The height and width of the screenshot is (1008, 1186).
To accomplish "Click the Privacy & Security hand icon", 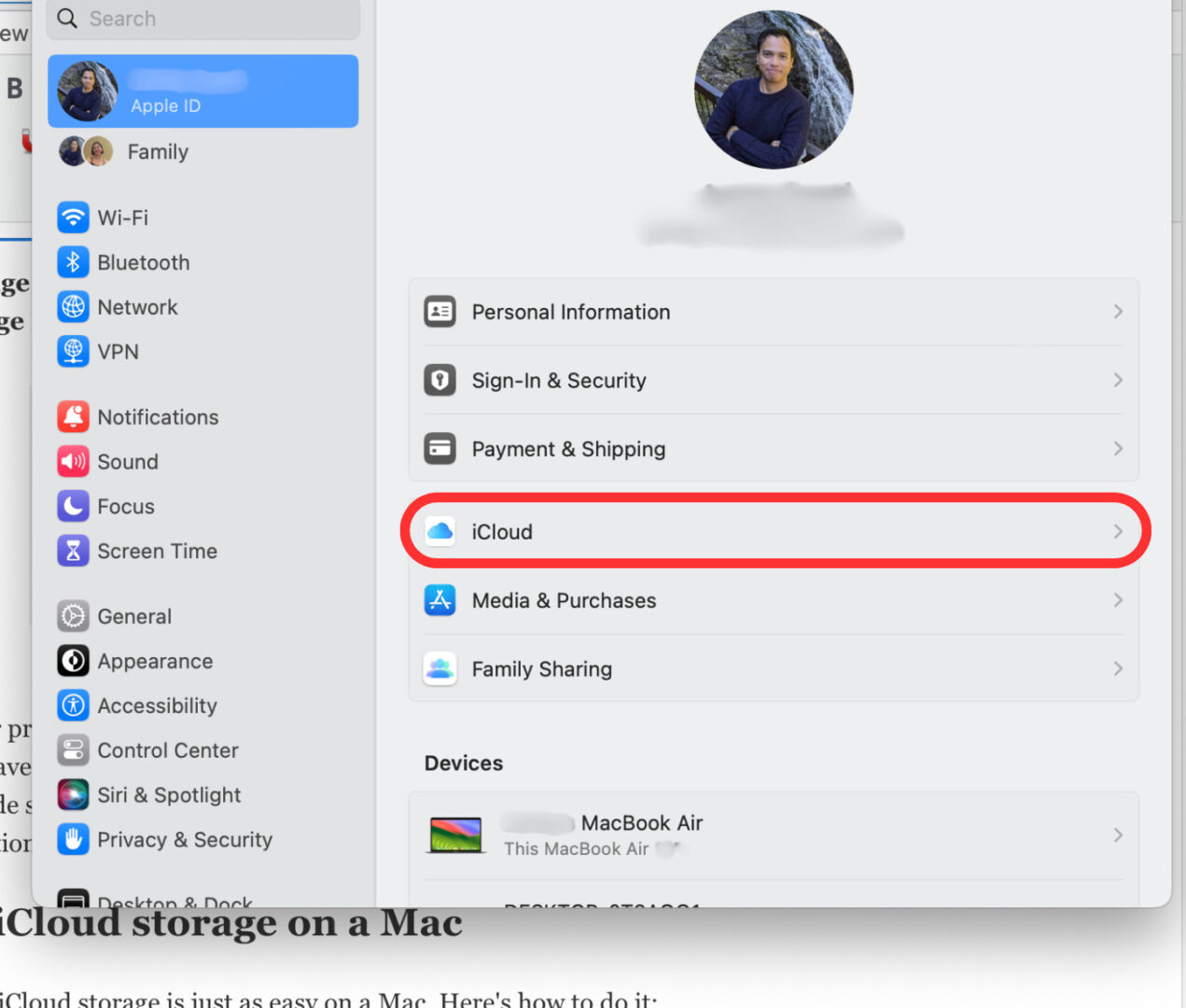I will [x=73, y=840].
